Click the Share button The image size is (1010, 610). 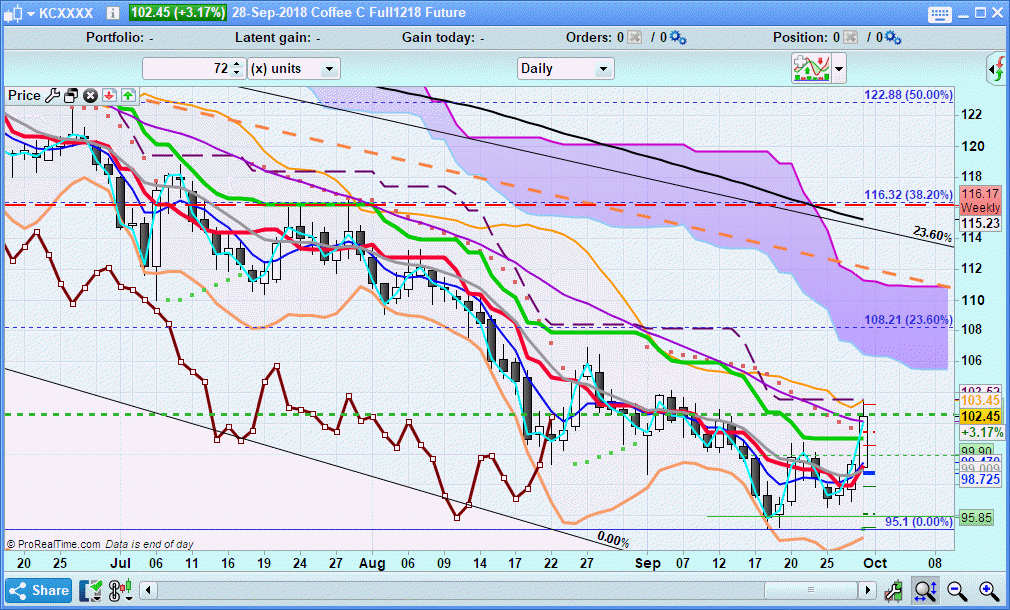[x=39, y=590]
